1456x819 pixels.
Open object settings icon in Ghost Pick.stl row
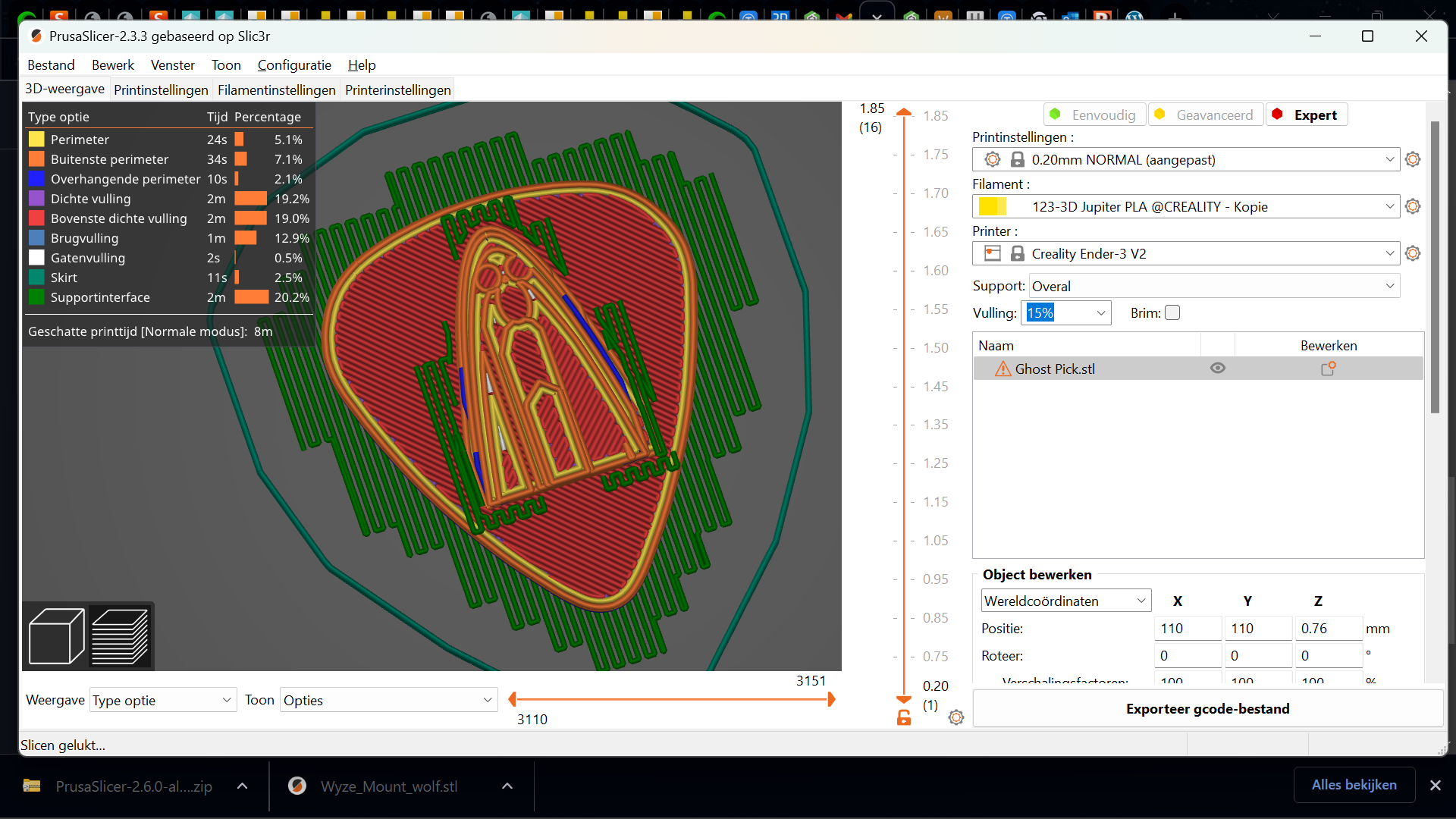tap(1329, 369)
